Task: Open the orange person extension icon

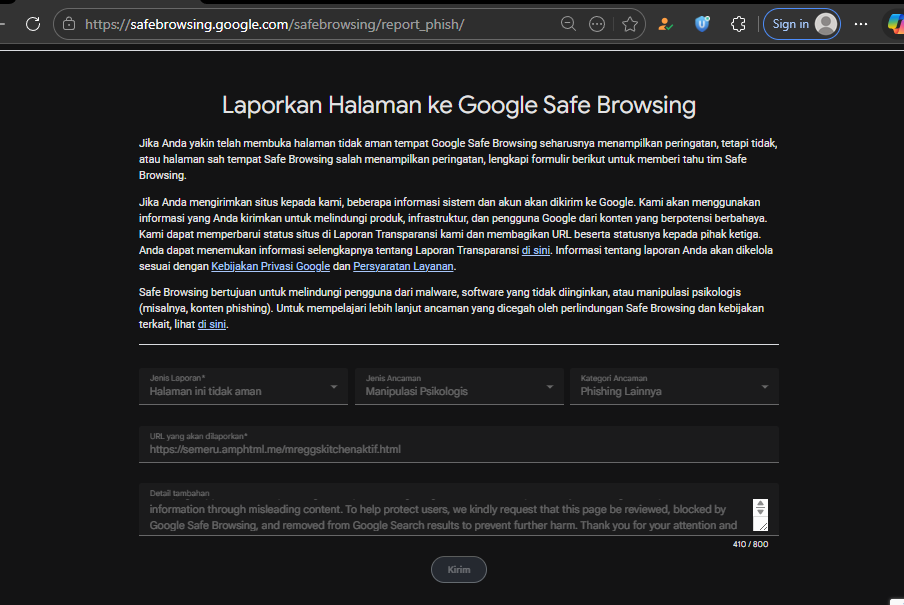Action: click(665, 24)
